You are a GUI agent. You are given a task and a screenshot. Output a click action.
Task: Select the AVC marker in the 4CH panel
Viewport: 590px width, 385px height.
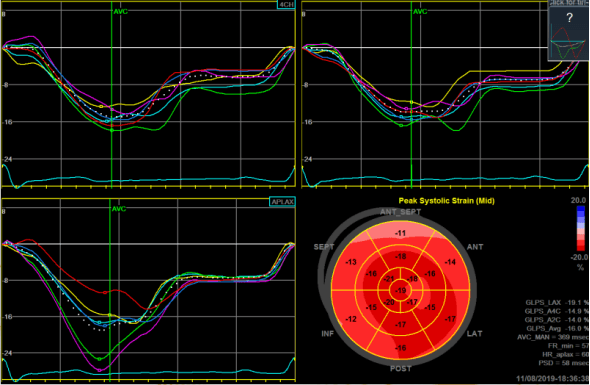[x=121, y=12]
